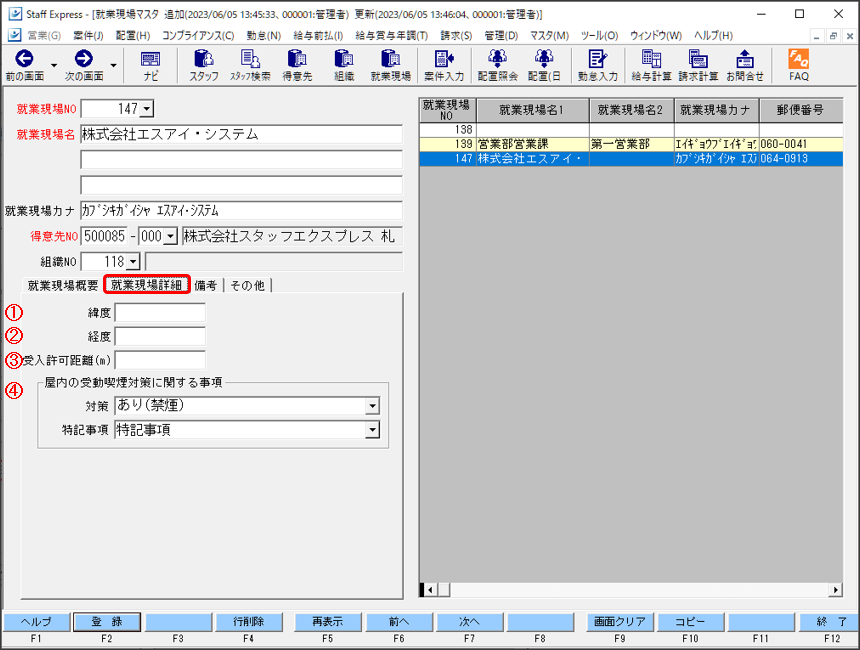Open the 得意先NO branch 000 dropdown
Screen dimensions: 860x650
click(x=171, y=236)
